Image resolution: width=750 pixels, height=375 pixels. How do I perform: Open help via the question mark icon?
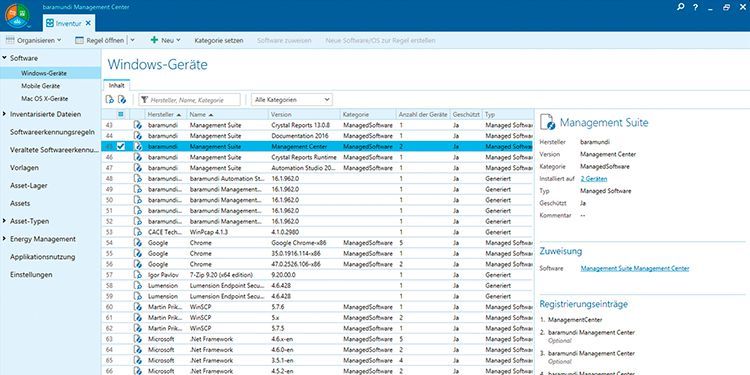coord(695,7)
